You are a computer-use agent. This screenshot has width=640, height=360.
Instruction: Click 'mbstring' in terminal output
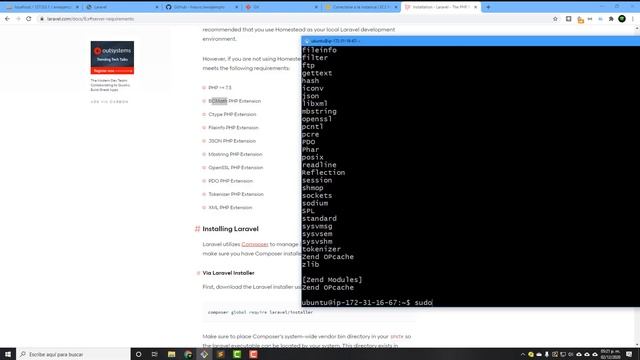[x=319, y=111]
